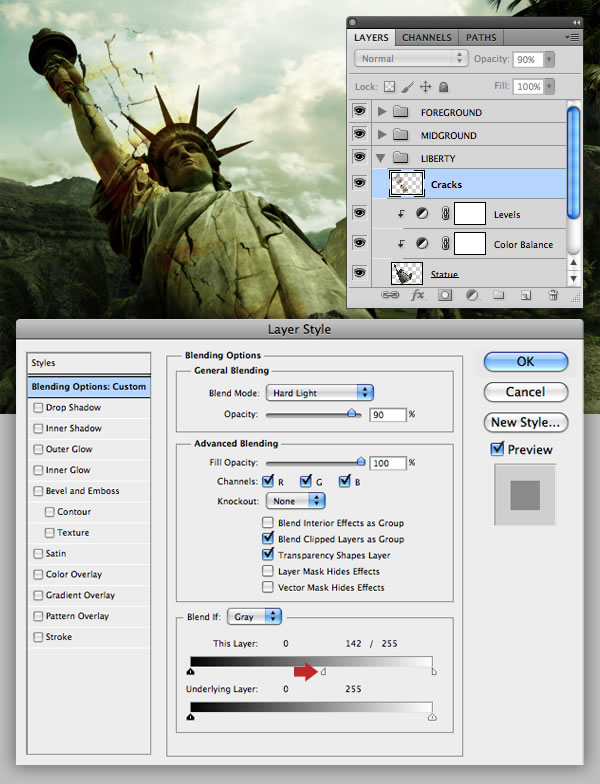Open the Knockout None dropdown
Screen dimensions: 600x784
point(296,500)
